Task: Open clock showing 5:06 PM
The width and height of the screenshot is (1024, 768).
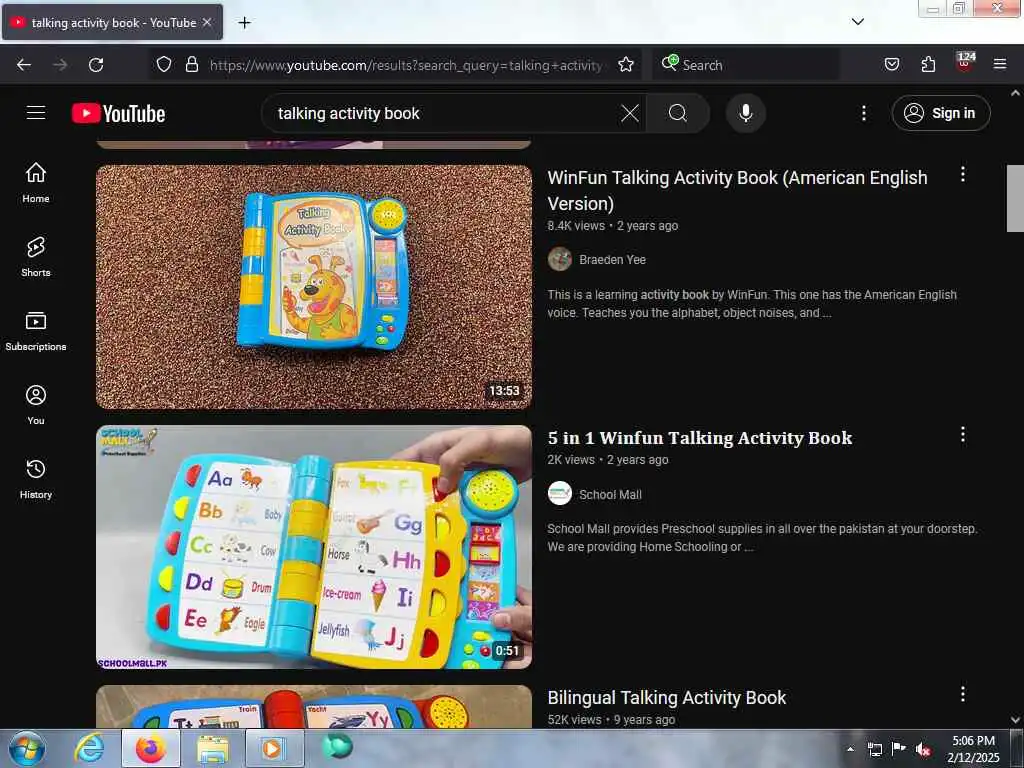Action: click(x=973, y=749)
